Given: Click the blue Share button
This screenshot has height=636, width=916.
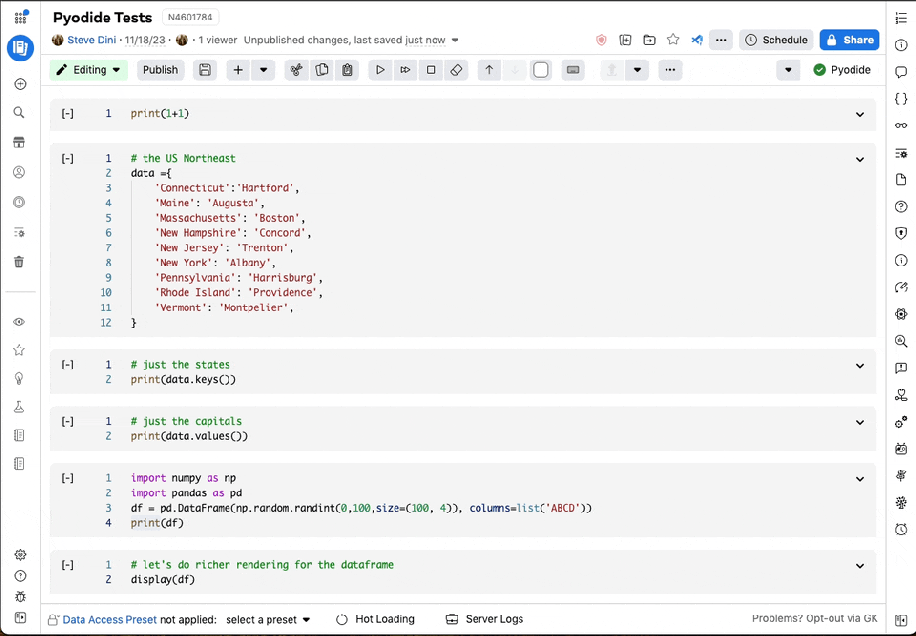Looking at the screenshot, I should click(x=849, y=40).
